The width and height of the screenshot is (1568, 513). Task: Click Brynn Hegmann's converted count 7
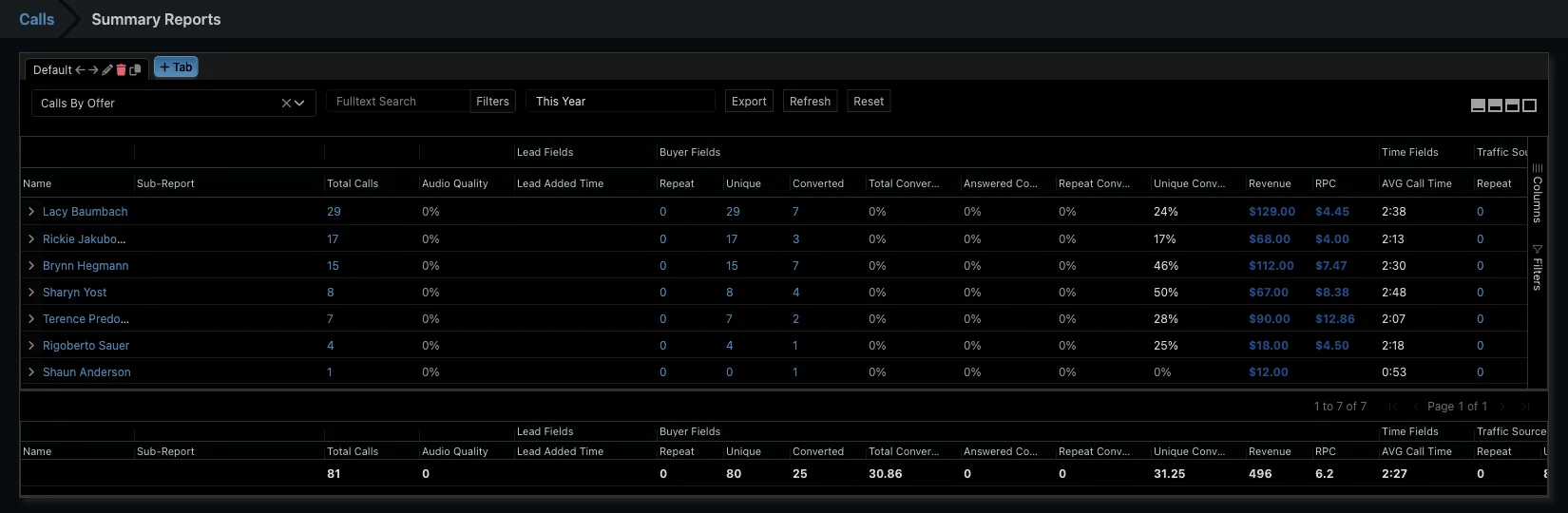[x=795, y=265]
